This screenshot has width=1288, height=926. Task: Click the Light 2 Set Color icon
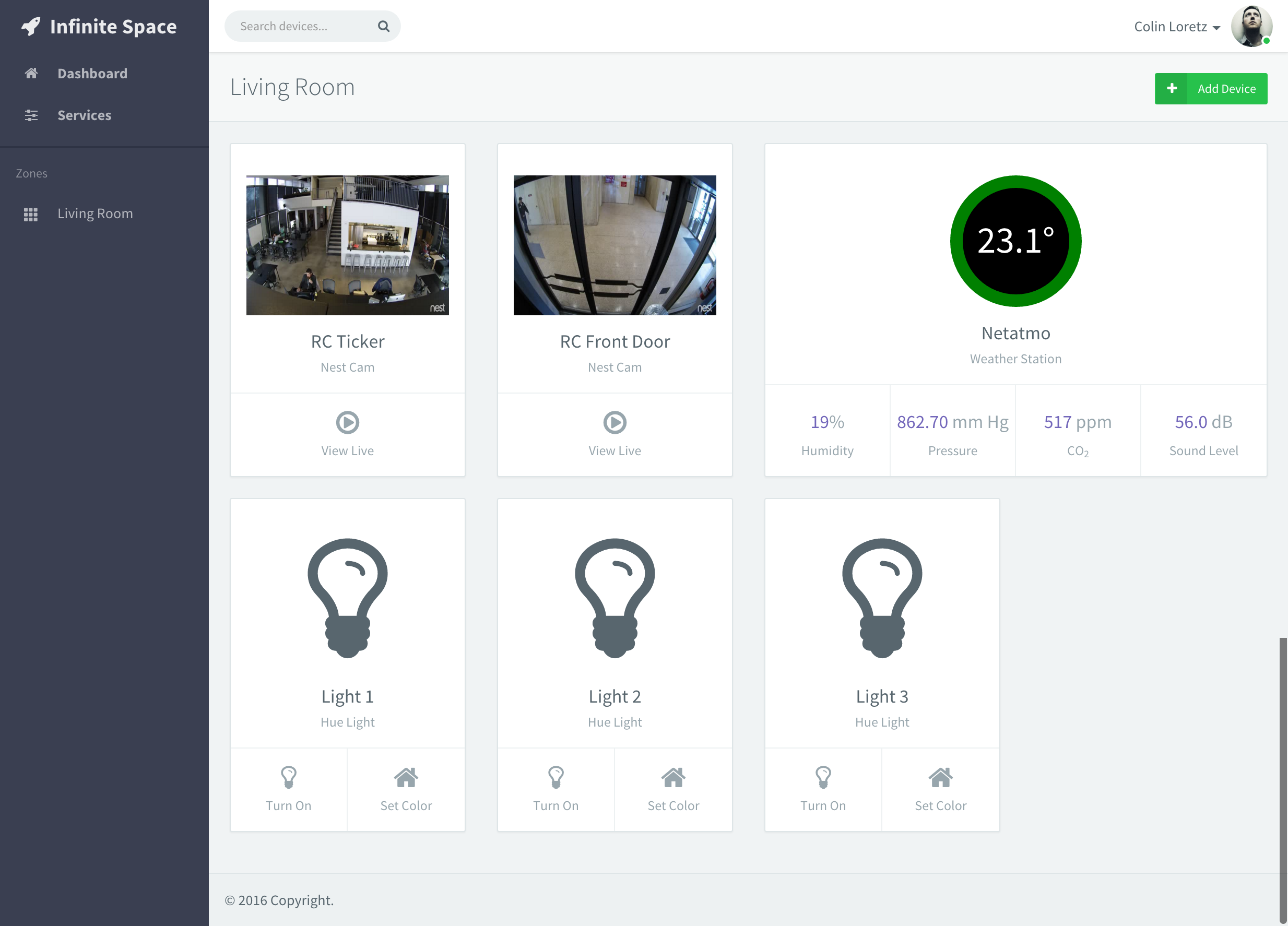[x=673, y=778]
